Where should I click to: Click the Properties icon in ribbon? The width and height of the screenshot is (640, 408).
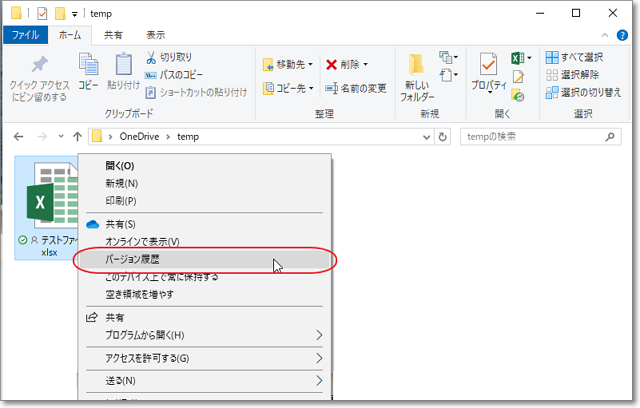click(489, 67)
